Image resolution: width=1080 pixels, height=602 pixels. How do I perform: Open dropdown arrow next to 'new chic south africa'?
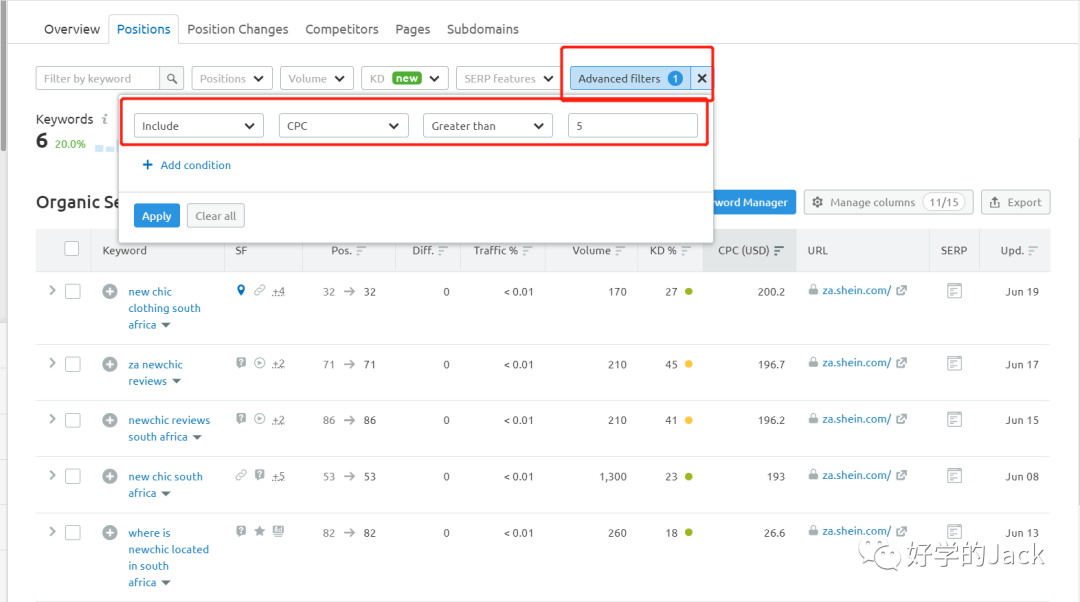coord(166,494)
